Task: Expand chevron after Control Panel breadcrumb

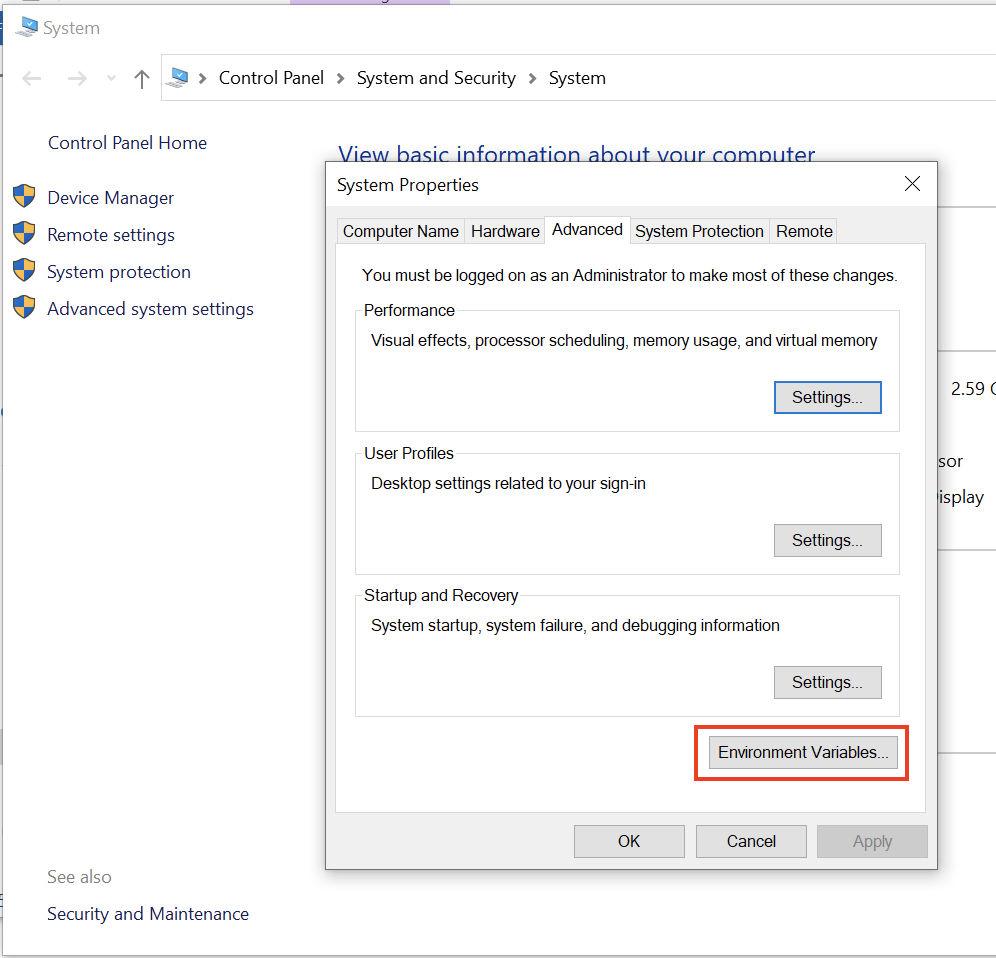Action: pyautogui.click(x=341, y=78)
